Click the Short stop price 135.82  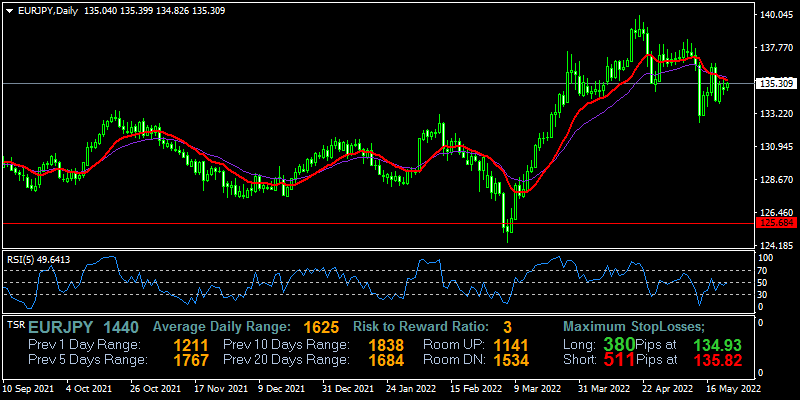[717, 360]
